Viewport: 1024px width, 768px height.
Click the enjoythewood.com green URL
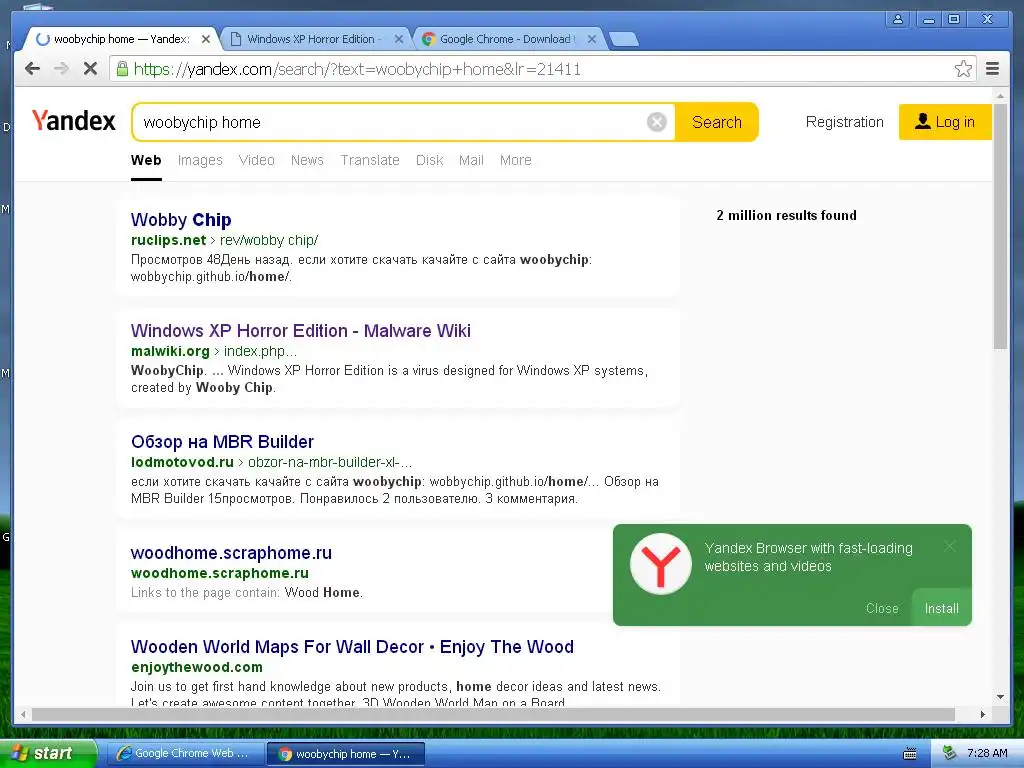click(x=197, y=667)
